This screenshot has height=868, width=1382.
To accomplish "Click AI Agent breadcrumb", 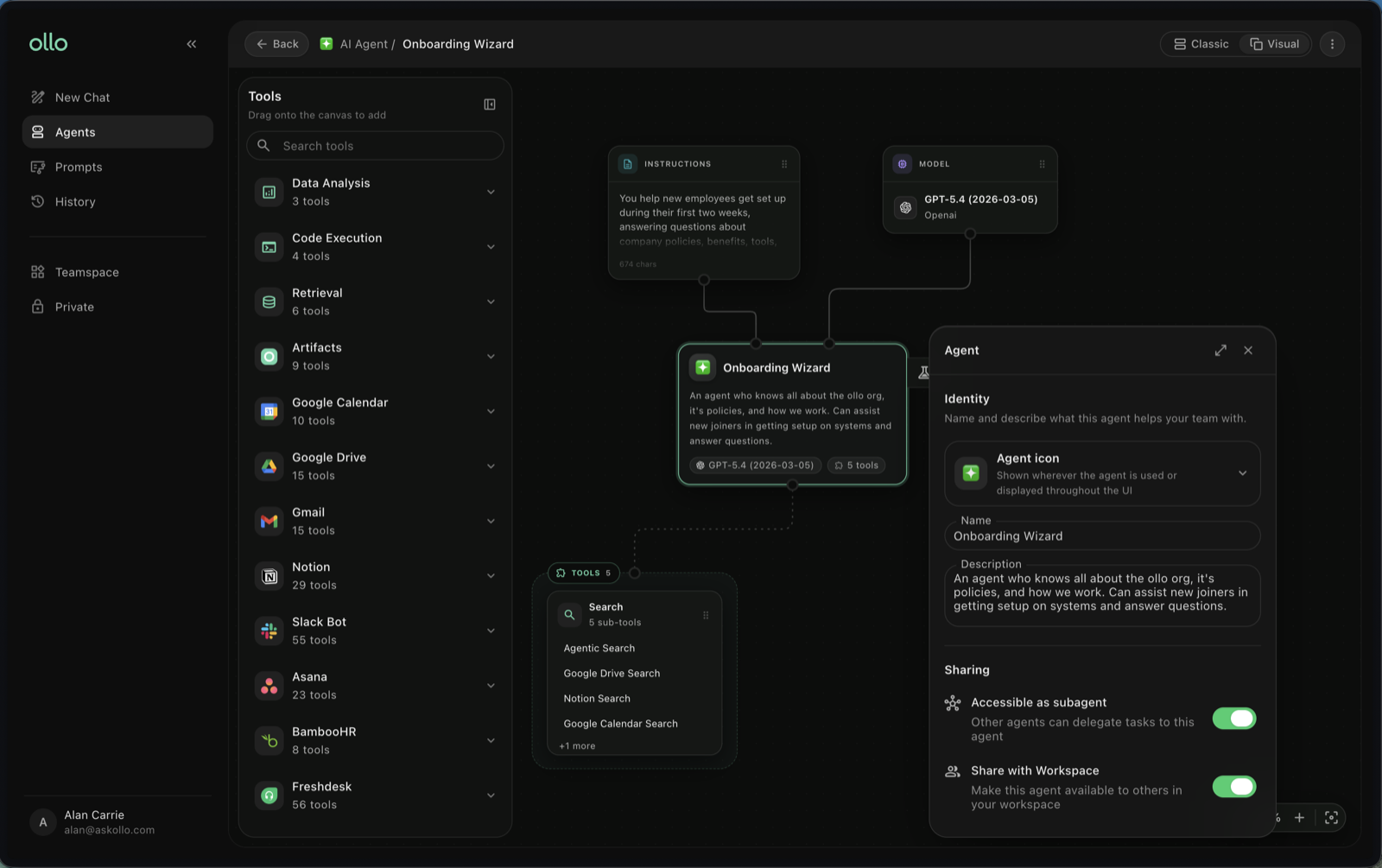I will coord(364,44).
